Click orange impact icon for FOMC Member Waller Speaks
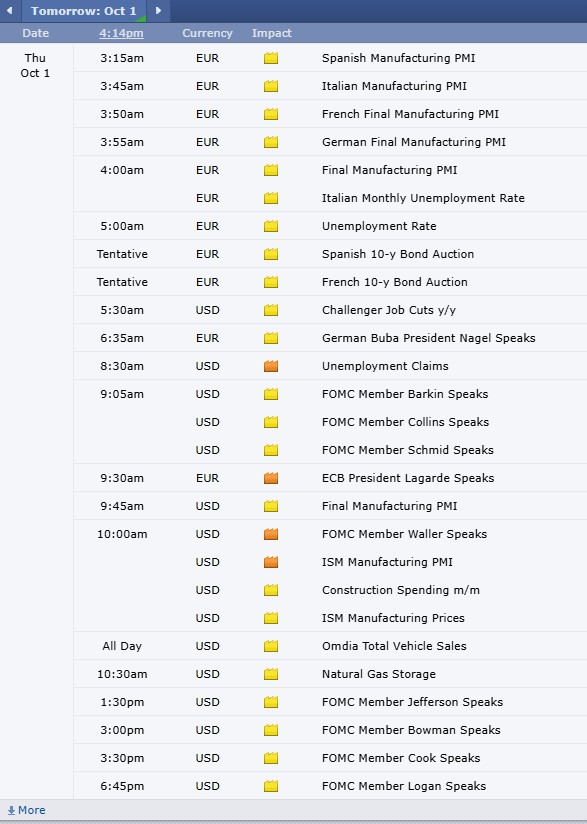Image resolution: width=587 pixels, height=824 pixels. [271, 534]
